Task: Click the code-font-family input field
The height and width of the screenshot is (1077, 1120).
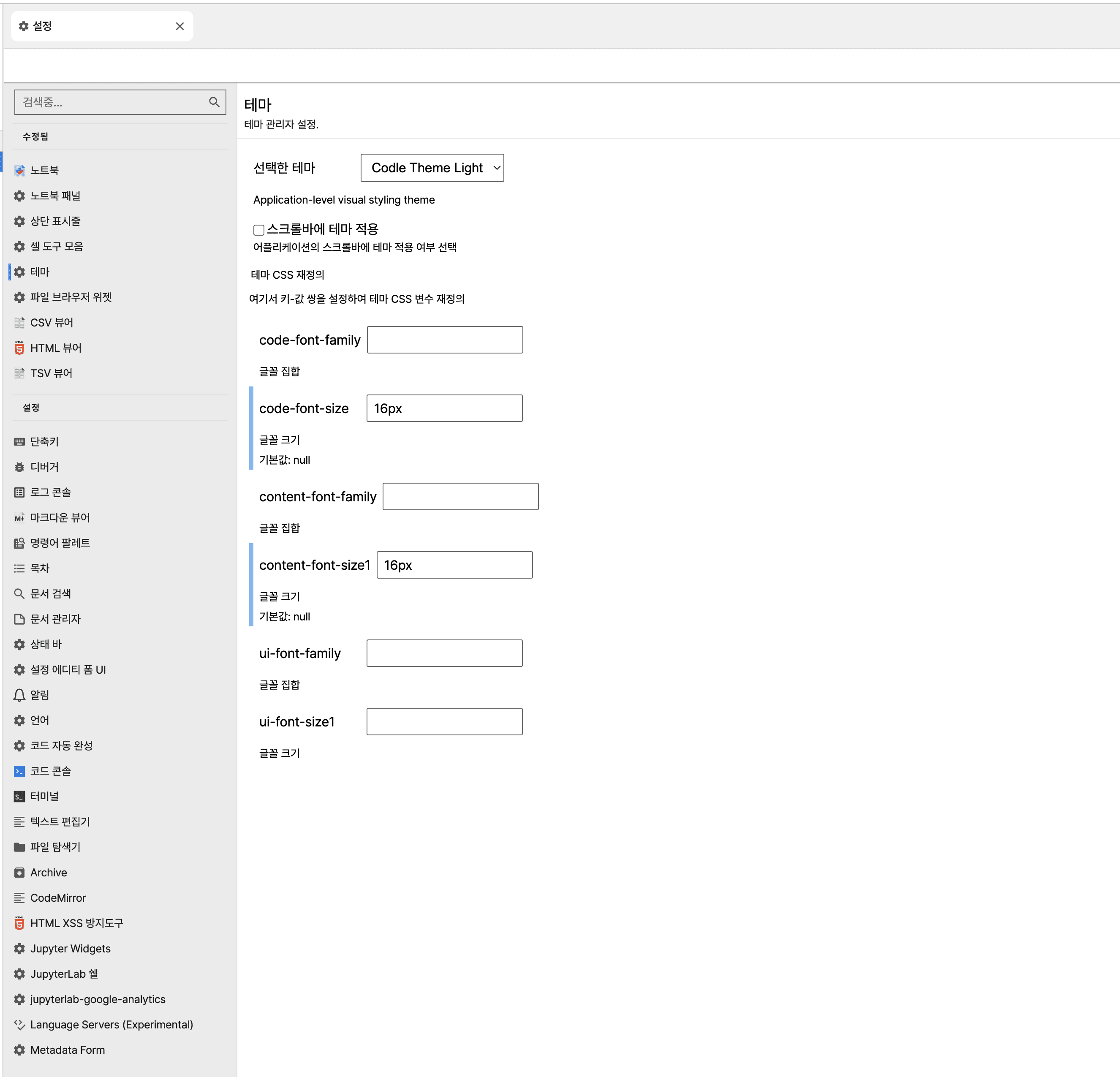Action: 445,340
